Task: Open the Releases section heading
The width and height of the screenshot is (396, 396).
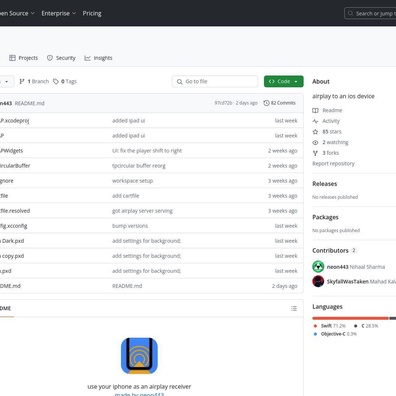Action: pyautogui.click(x=325, y=184)
